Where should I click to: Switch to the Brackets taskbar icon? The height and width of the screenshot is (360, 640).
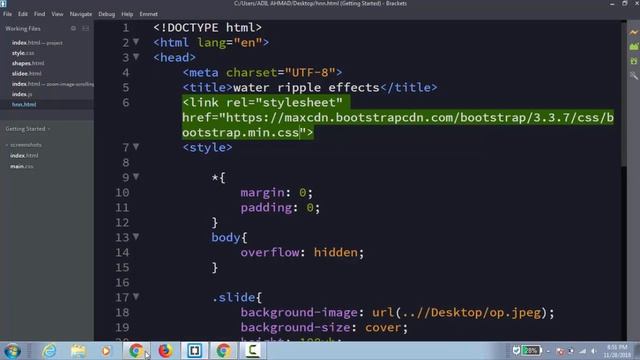(x=194, y=351)
